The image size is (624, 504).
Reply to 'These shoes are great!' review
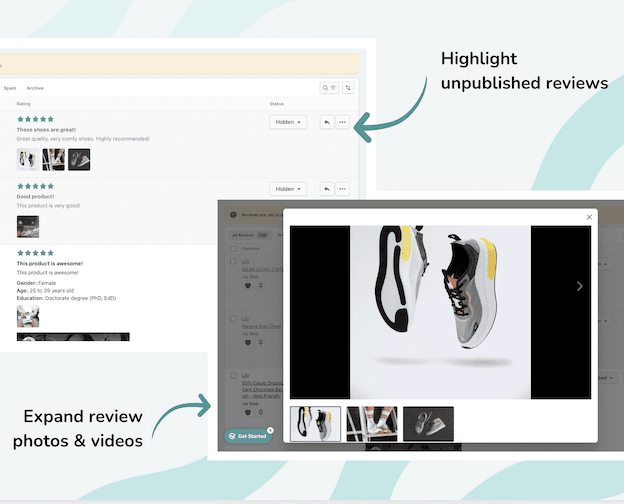(327, 122)
